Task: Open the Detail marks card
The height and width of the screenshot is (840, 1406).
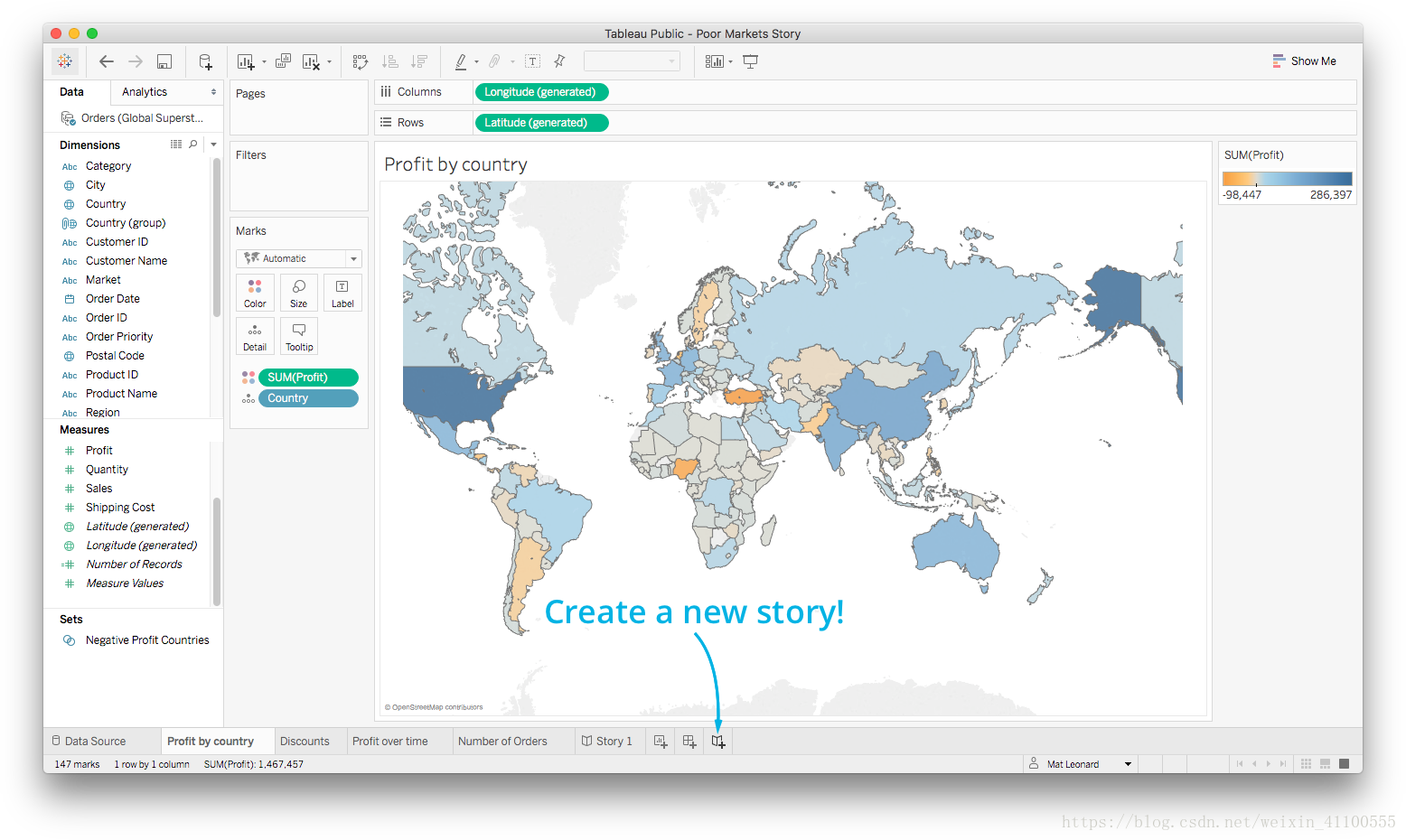Action: pos(255,336)
